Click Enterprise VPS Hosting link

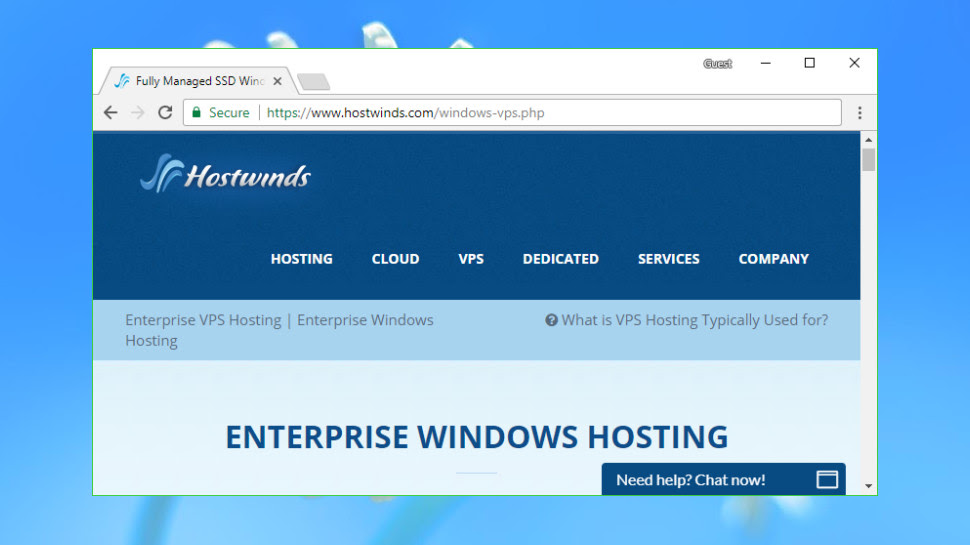(x=203, y=320)
